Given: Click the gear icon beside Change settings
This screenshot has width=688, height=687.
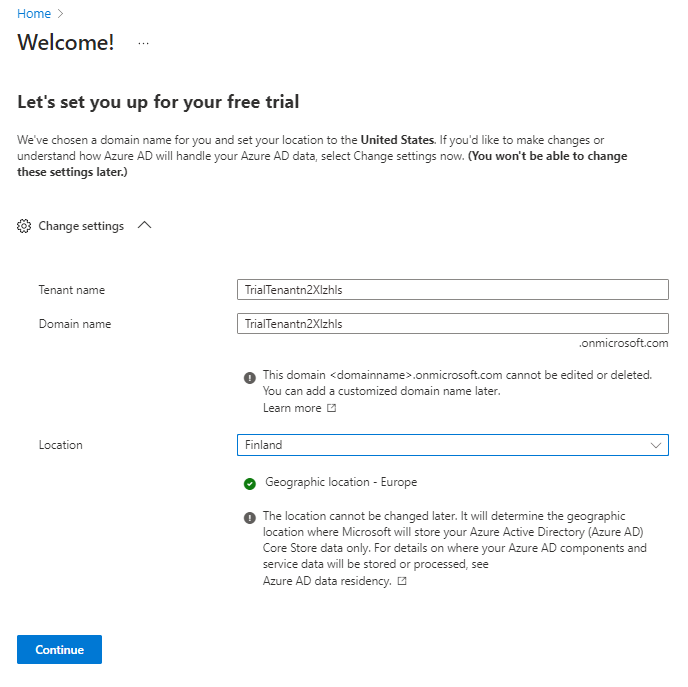Looking at the screenshot, I should pos(25,226).
